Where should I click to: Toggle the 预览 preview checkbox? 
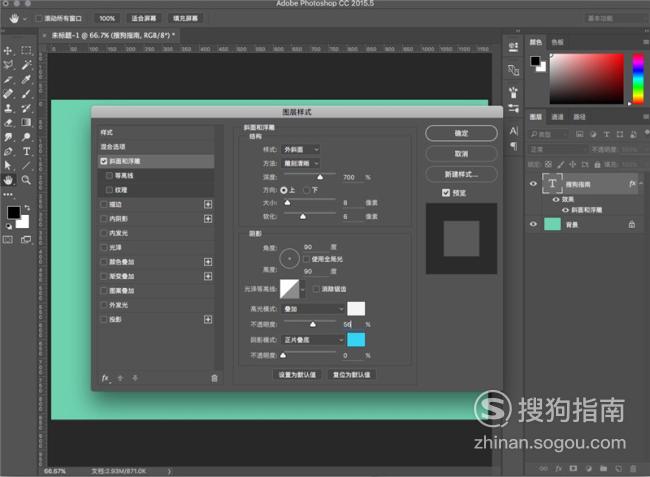446,193
